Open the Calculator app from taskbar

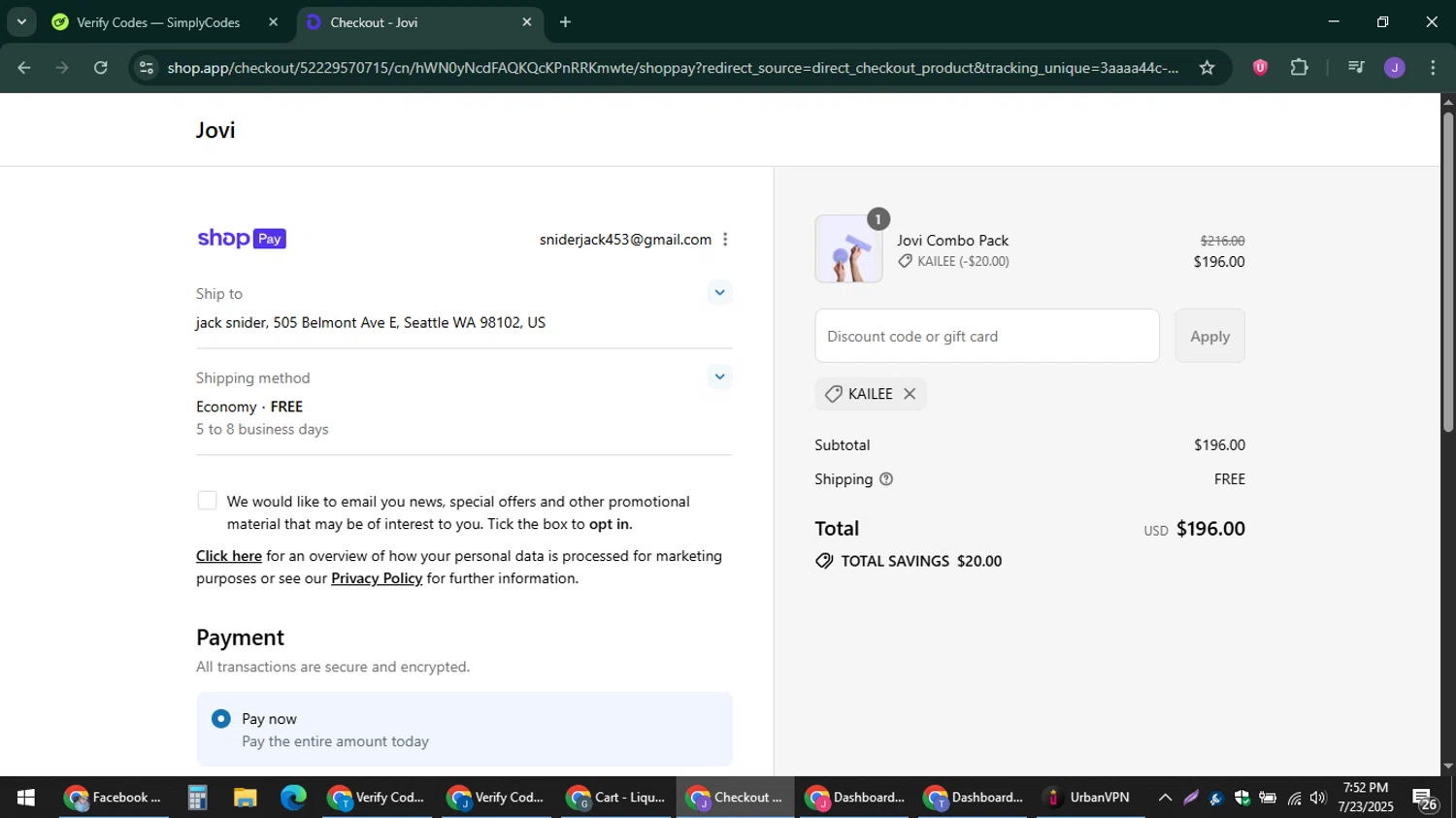coord(198,798)
